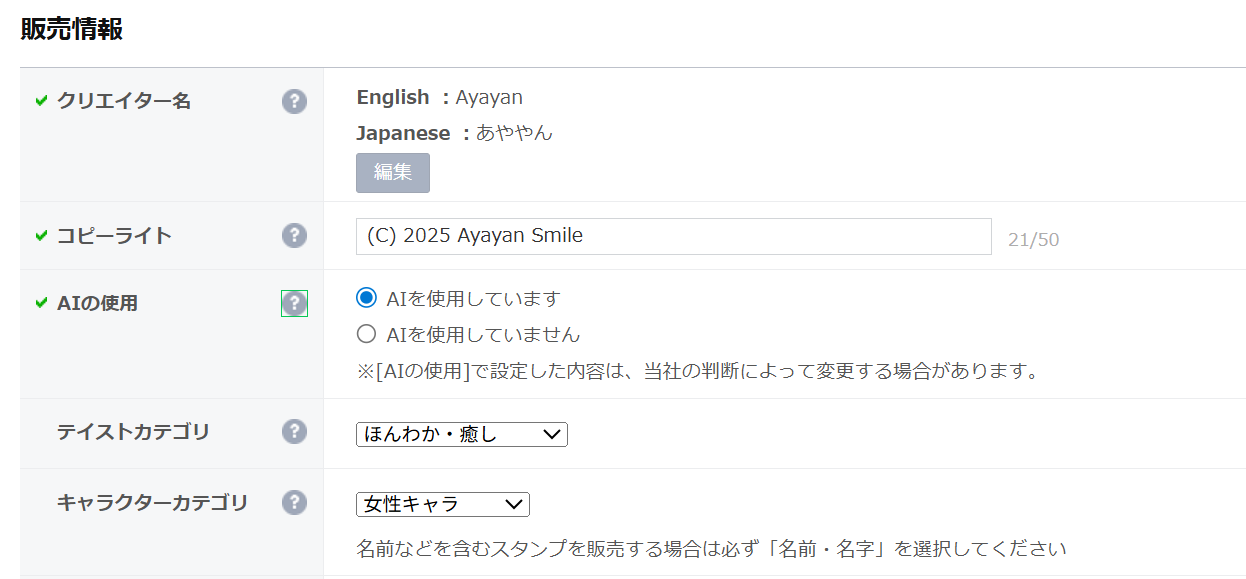Screen dimensions: 1246x579
Task: Select the AIを使用しています radio button
Action: [x=367, y=298]
